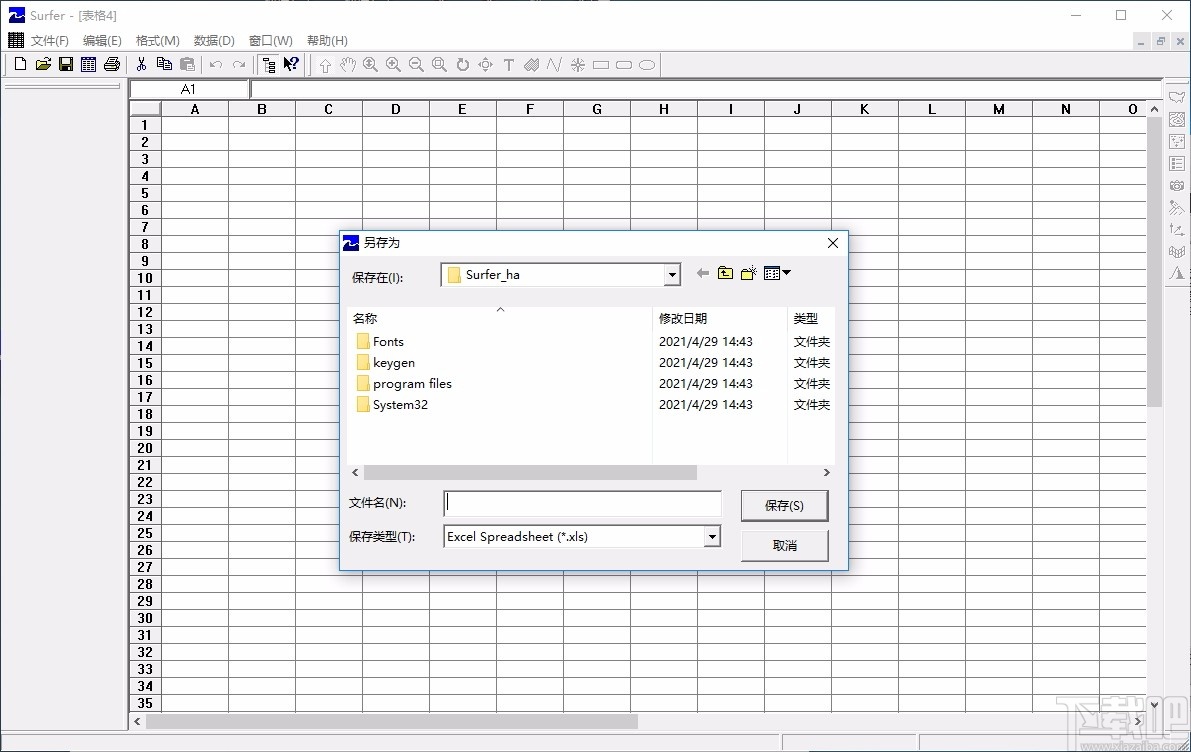
Task: Expand the 保存在 Surfer_ha folder dropdown
Action: click(x=672, y=275)
